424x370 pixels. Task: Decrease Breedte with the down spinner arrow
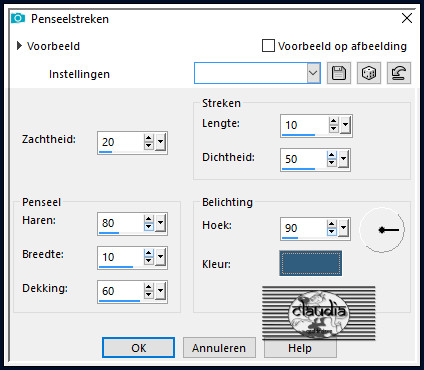pyautogui.click(x=149, y=261)
